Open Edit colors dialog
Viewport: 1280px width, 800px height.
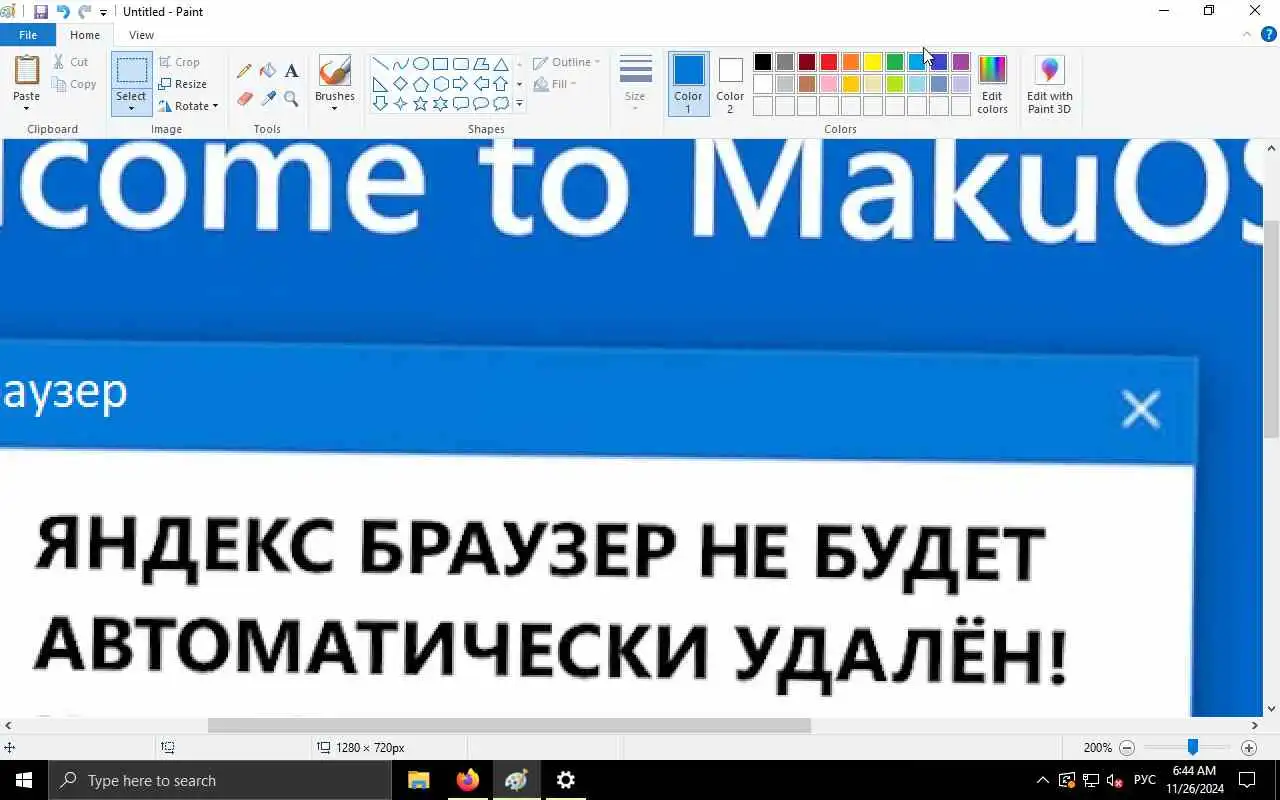pos(992,83)
